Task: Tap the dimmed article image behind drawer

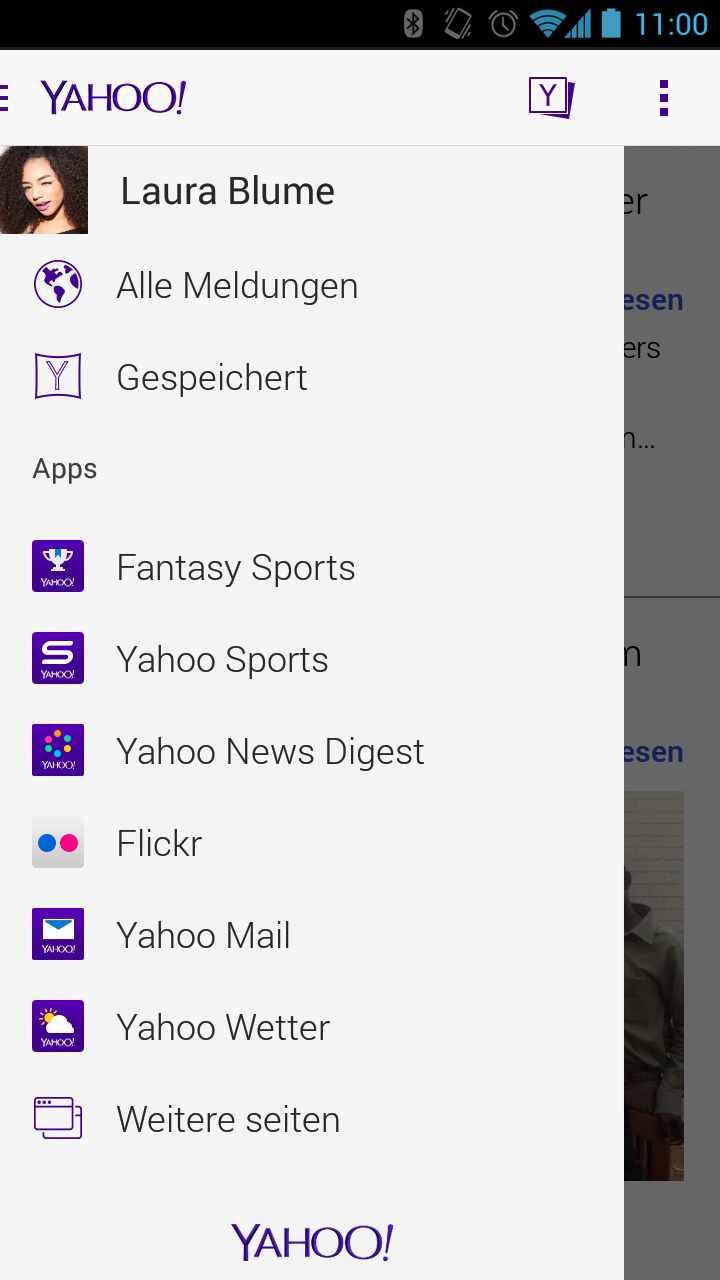Action: [654, 986]
